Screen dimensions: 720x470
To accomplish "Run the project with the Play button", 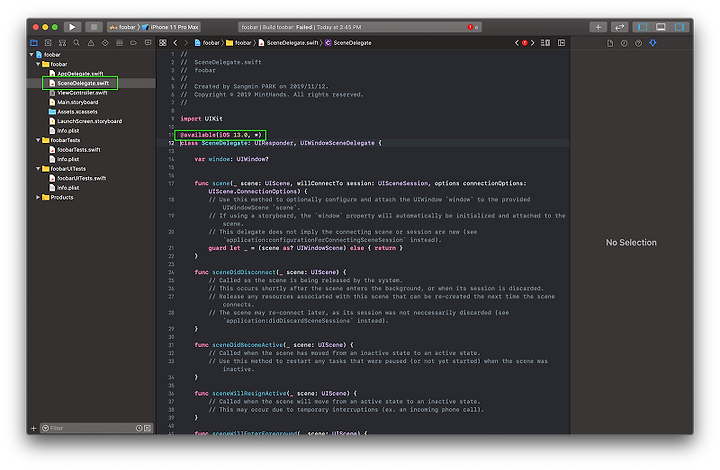I will click(72, 27).
